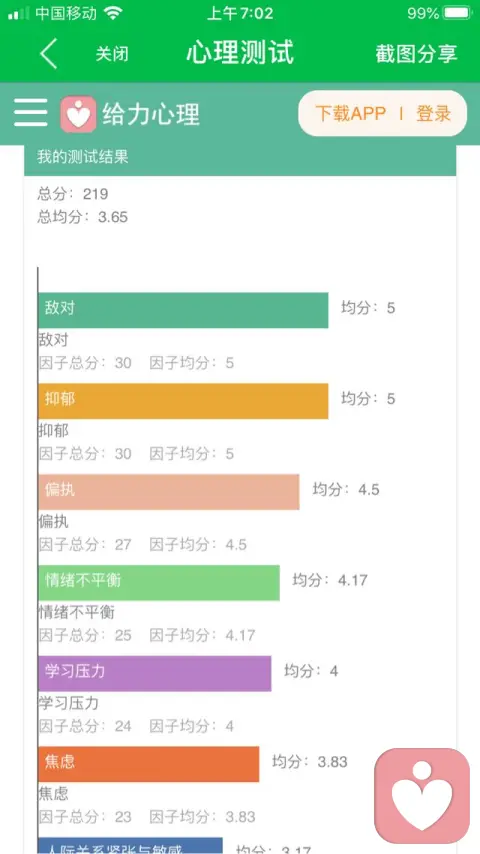Click the 登录 link
This screenshot has height=854, width=480.
pyautogui.click(x=434, y=113)
